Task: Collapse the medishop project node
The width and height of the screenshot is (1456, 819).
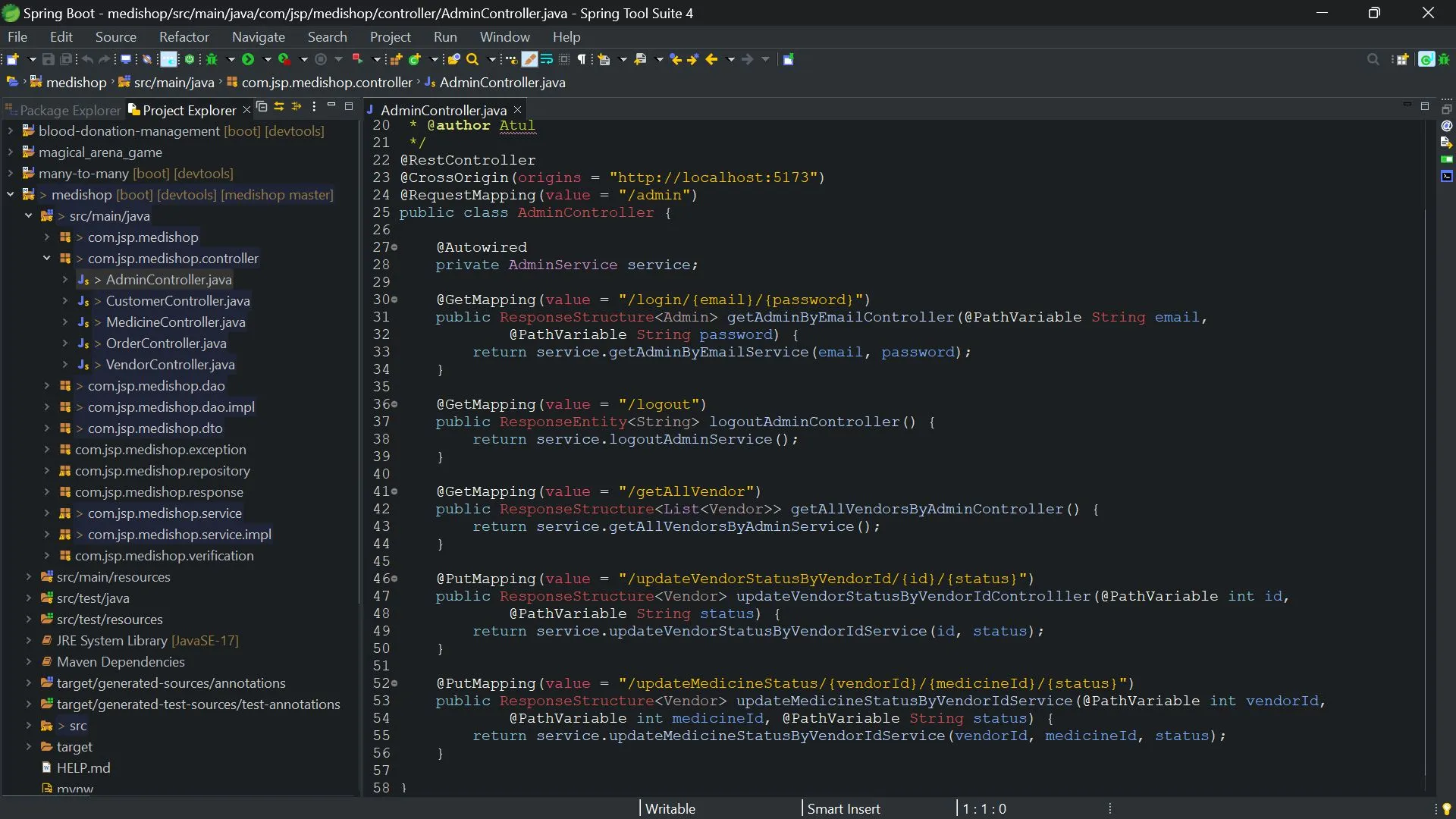Action: click(11, 195)
